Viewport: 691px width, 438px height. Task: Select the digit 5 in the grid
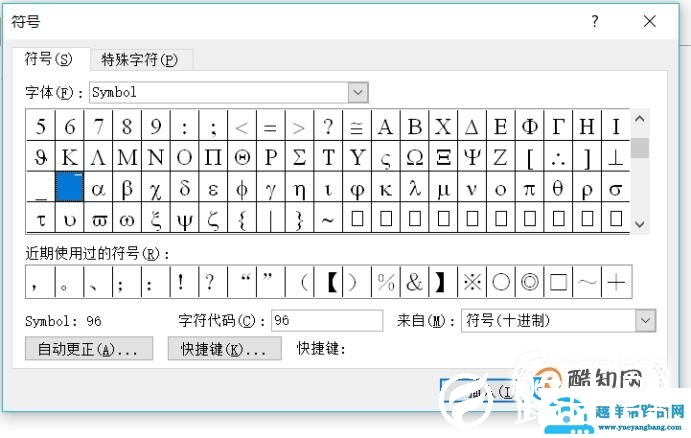coord(41,126)
